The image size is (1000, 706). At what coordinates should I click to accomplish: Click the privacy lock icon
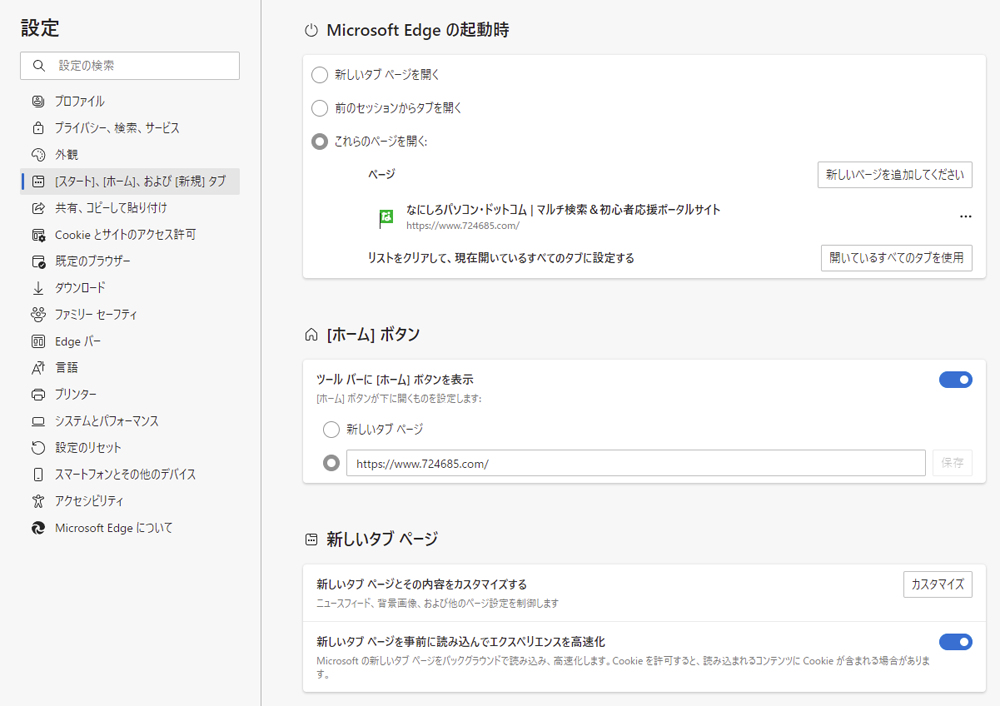38,128
